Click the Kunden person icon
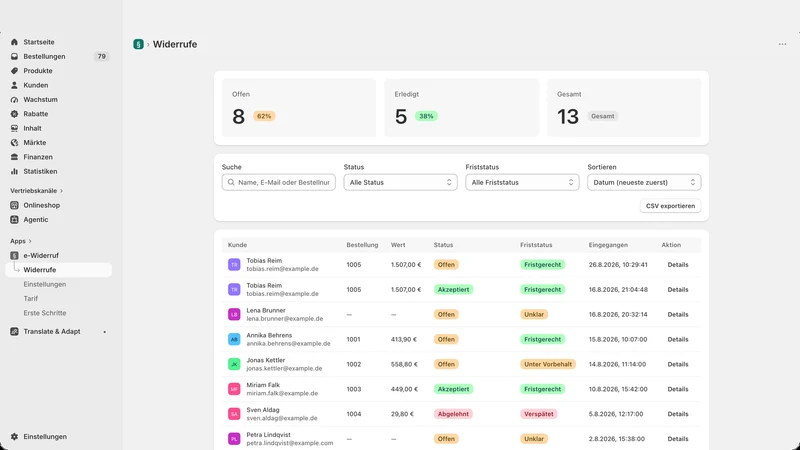 14,85
